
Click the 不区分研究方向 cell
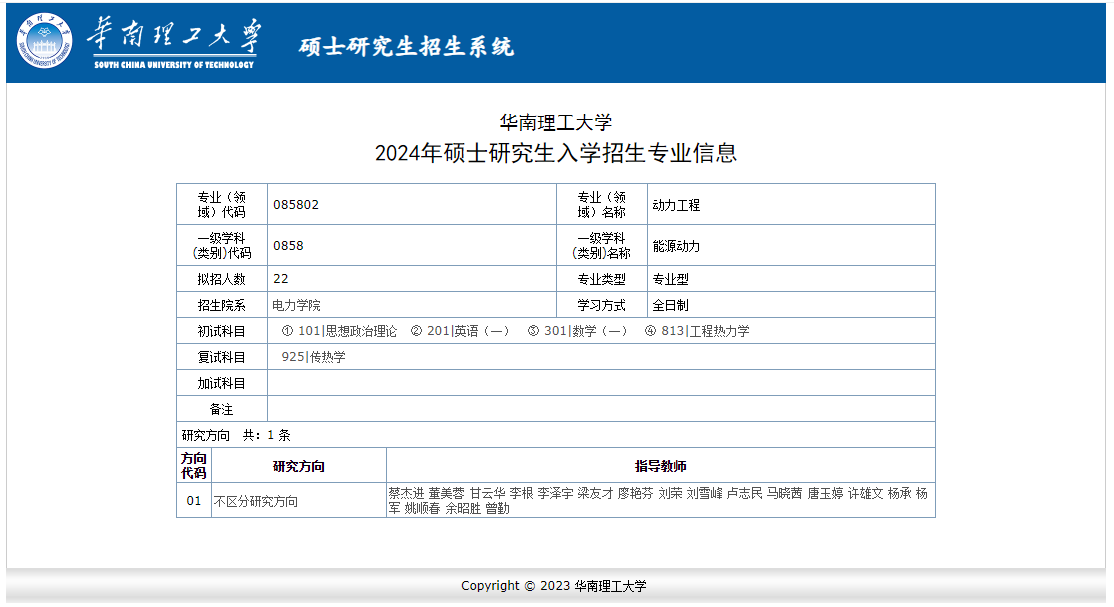pyautogui.click(x=255, y=501)
